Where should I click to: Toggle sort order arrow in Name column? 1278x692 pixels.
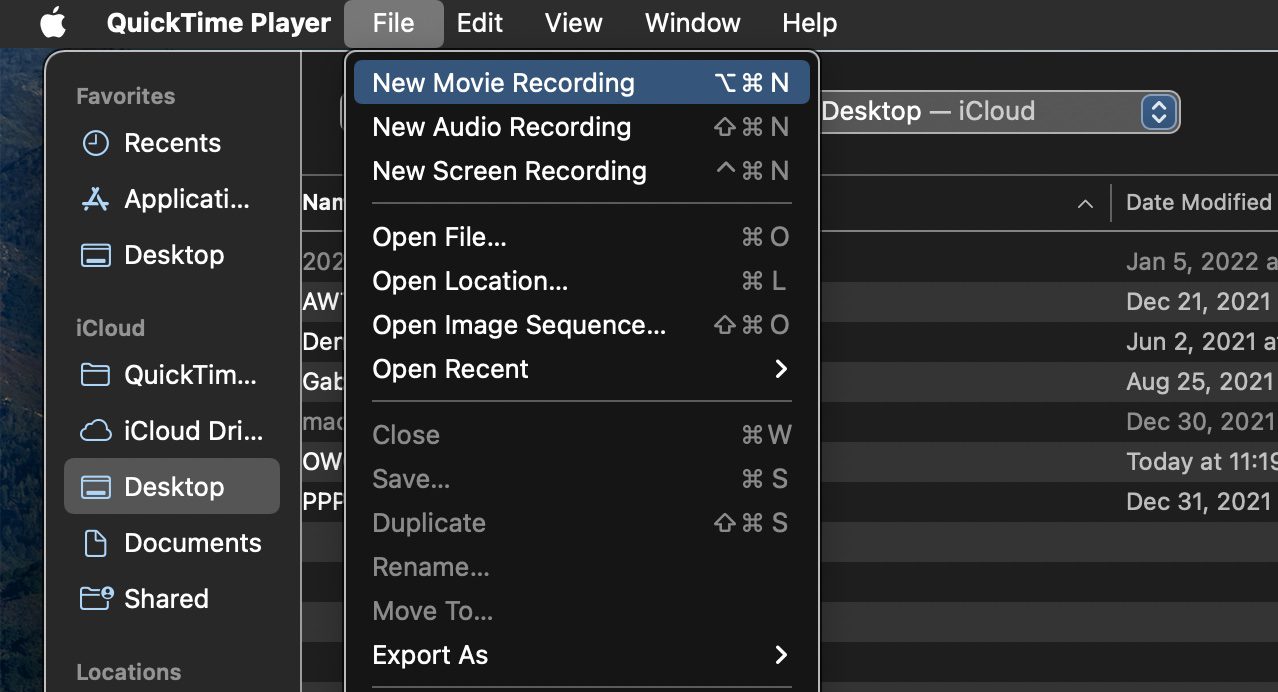[1085, 203]
